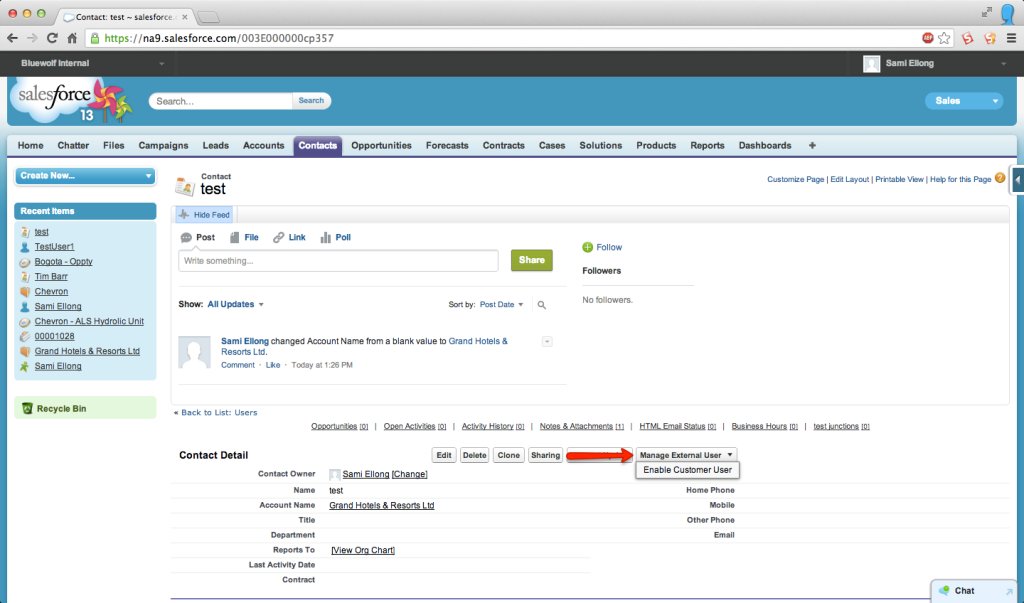This screenshot has width=1024, height=603.
Task: Open Bogota - Oppty recent item
Action: (63, 261)
